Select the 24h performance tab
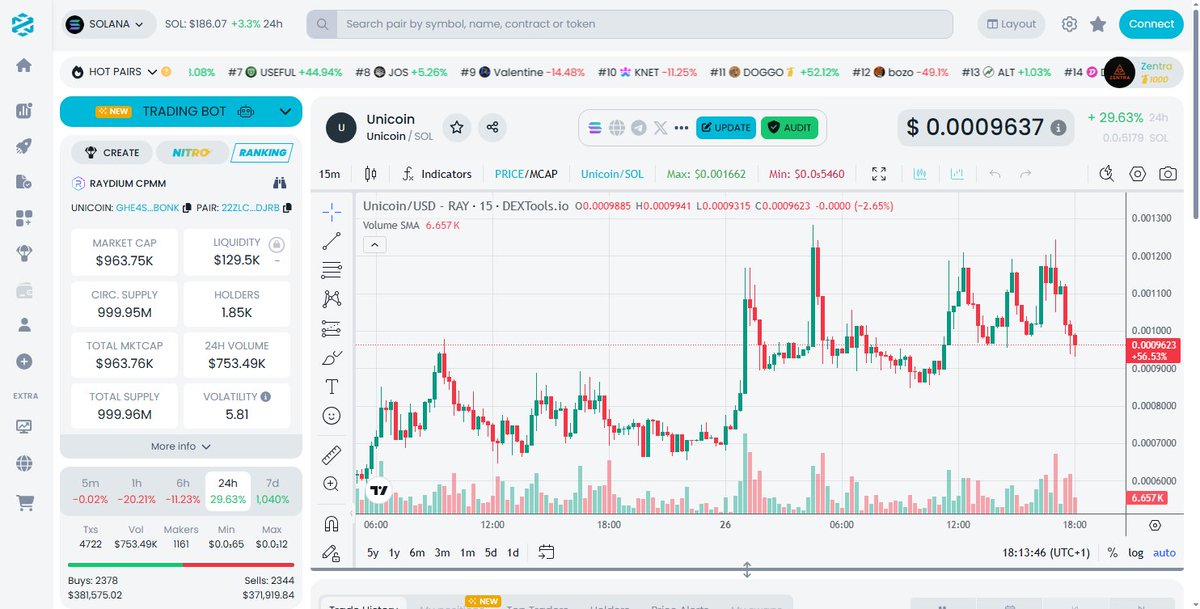Image resolution: width=1200 pixels, height=609 pixels. point(228,490)
